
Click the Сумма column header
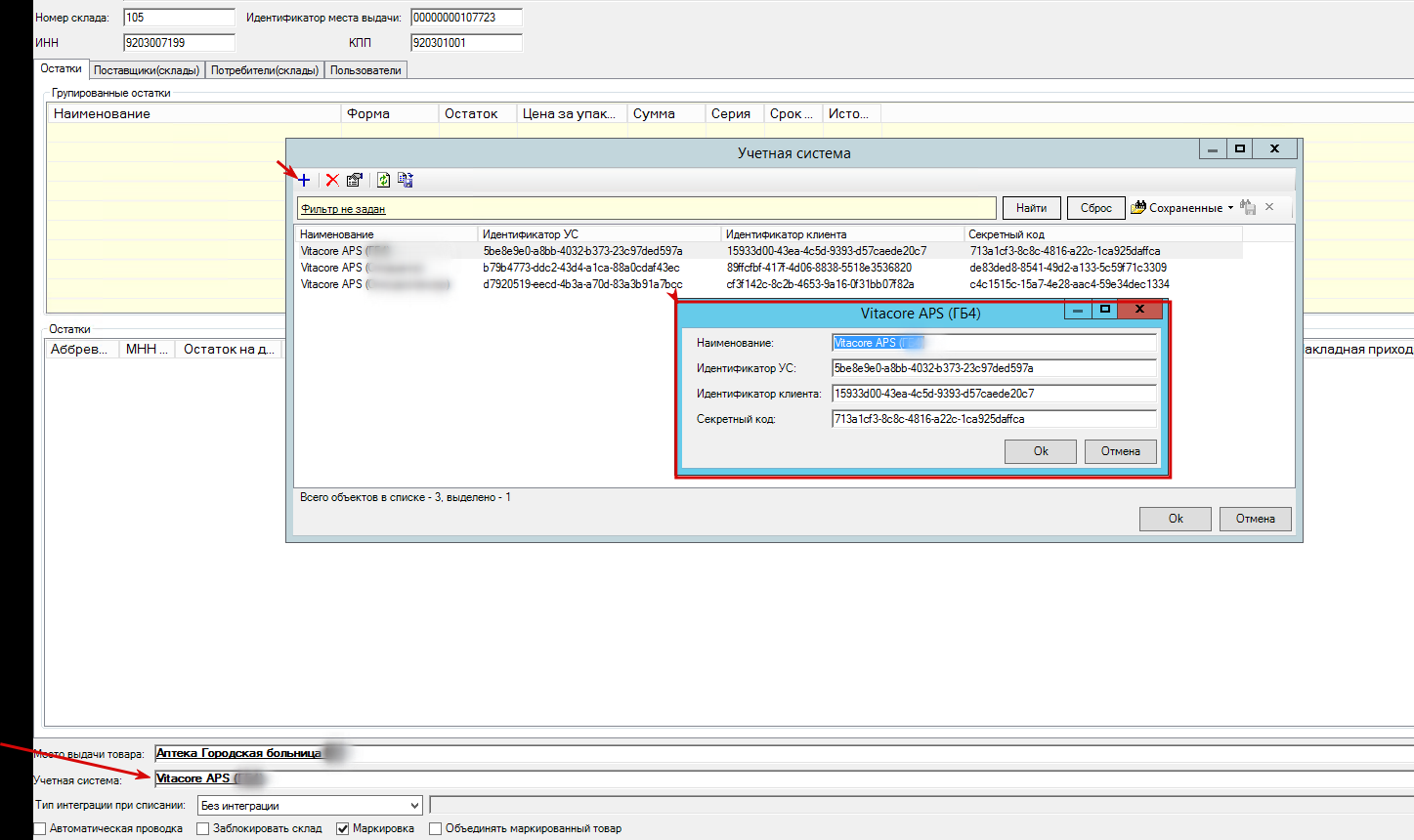(666, 114)
